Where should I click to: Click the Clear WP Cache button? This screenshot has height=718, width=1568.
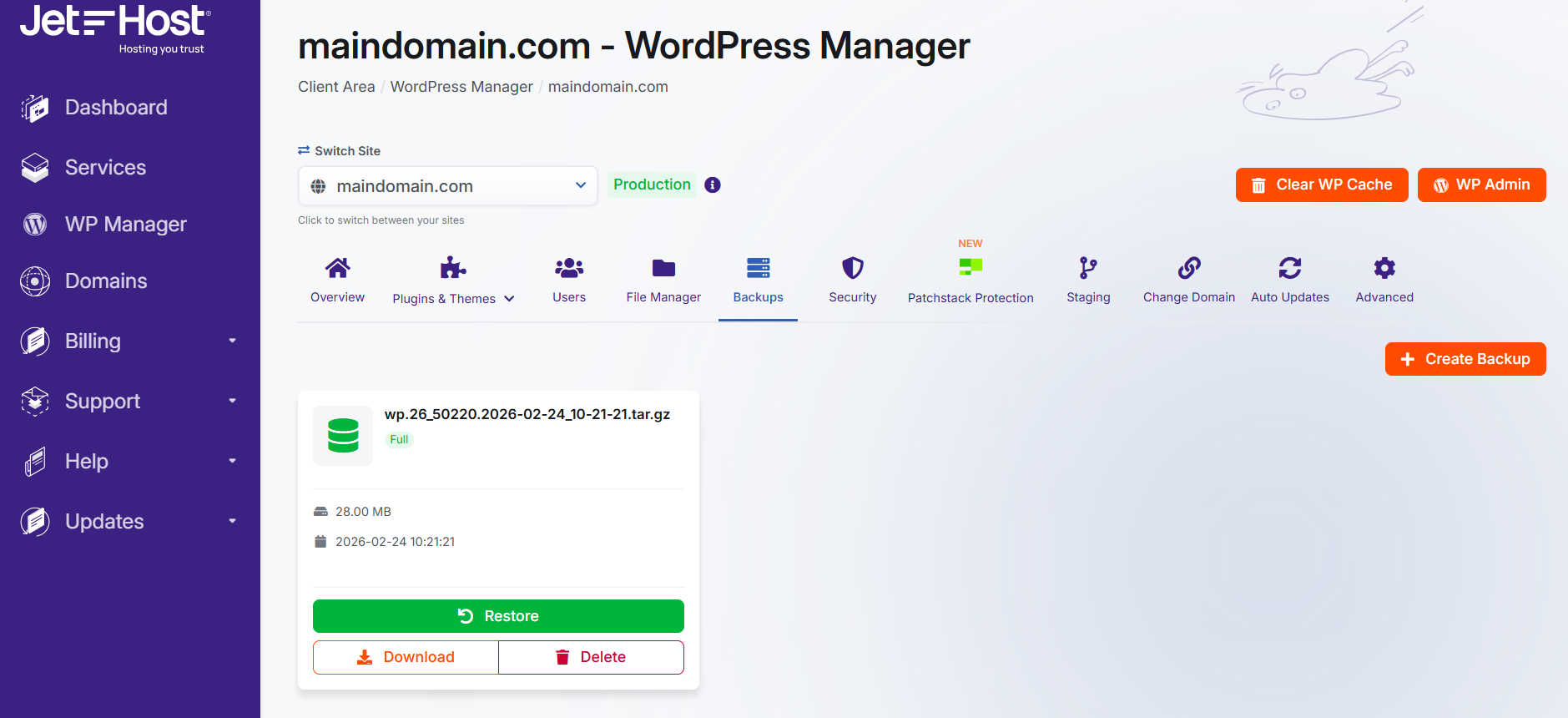coord(1322,185)
